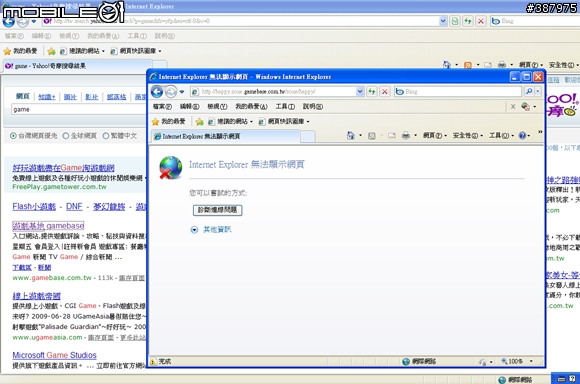This screenshot has width=580, height=384.
Task: Open 網頁(P) menu in front window
Action: 435,136
